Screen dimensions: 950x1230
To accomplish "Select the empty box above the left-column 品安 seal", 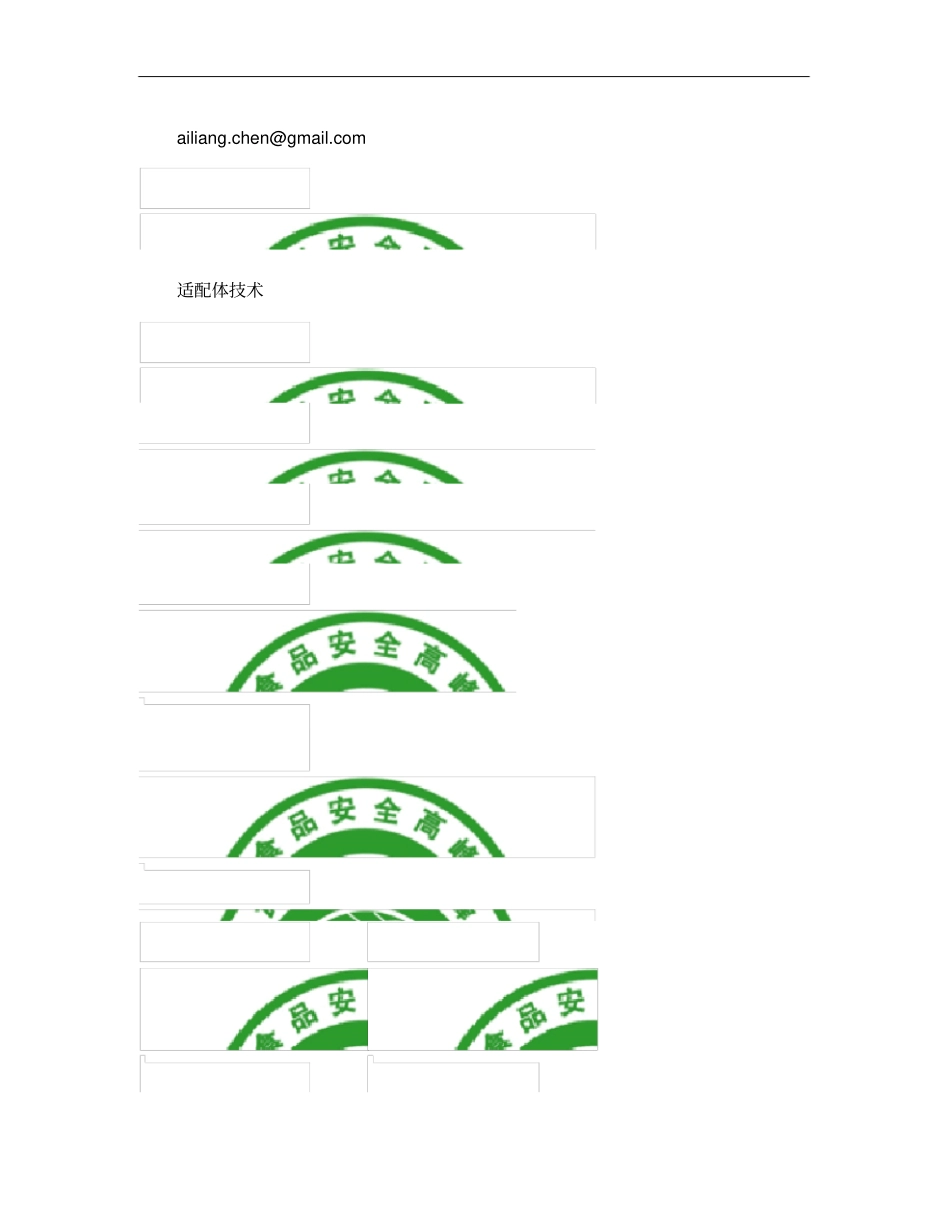I will [x=225, y=942].
